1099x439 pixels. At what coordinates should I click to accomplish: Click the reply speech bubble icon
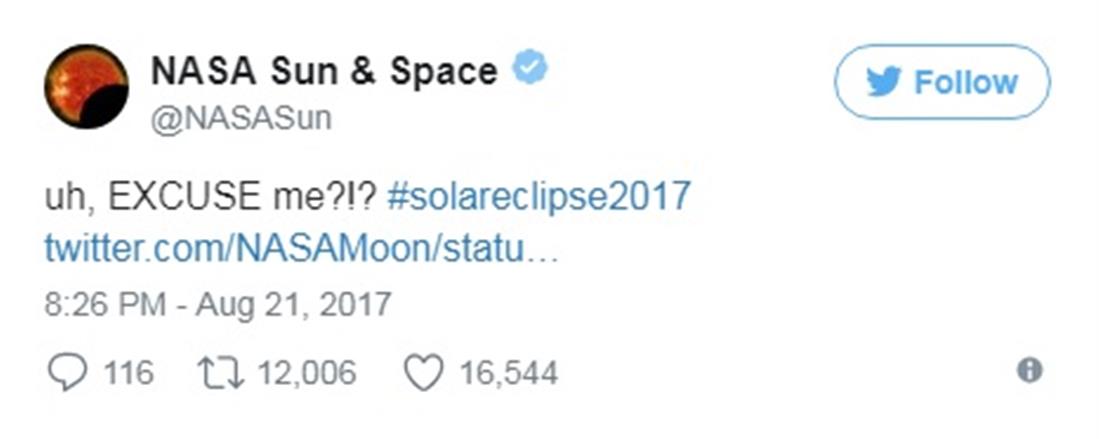coord(67,373)
